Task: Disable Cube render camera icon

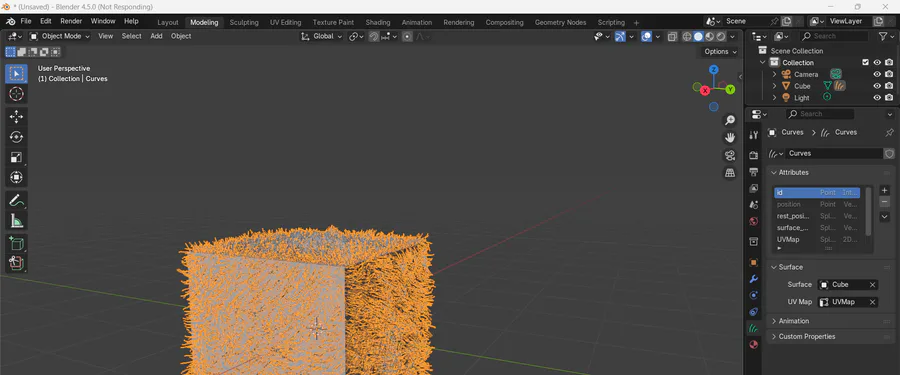Action: click(889, 86)
